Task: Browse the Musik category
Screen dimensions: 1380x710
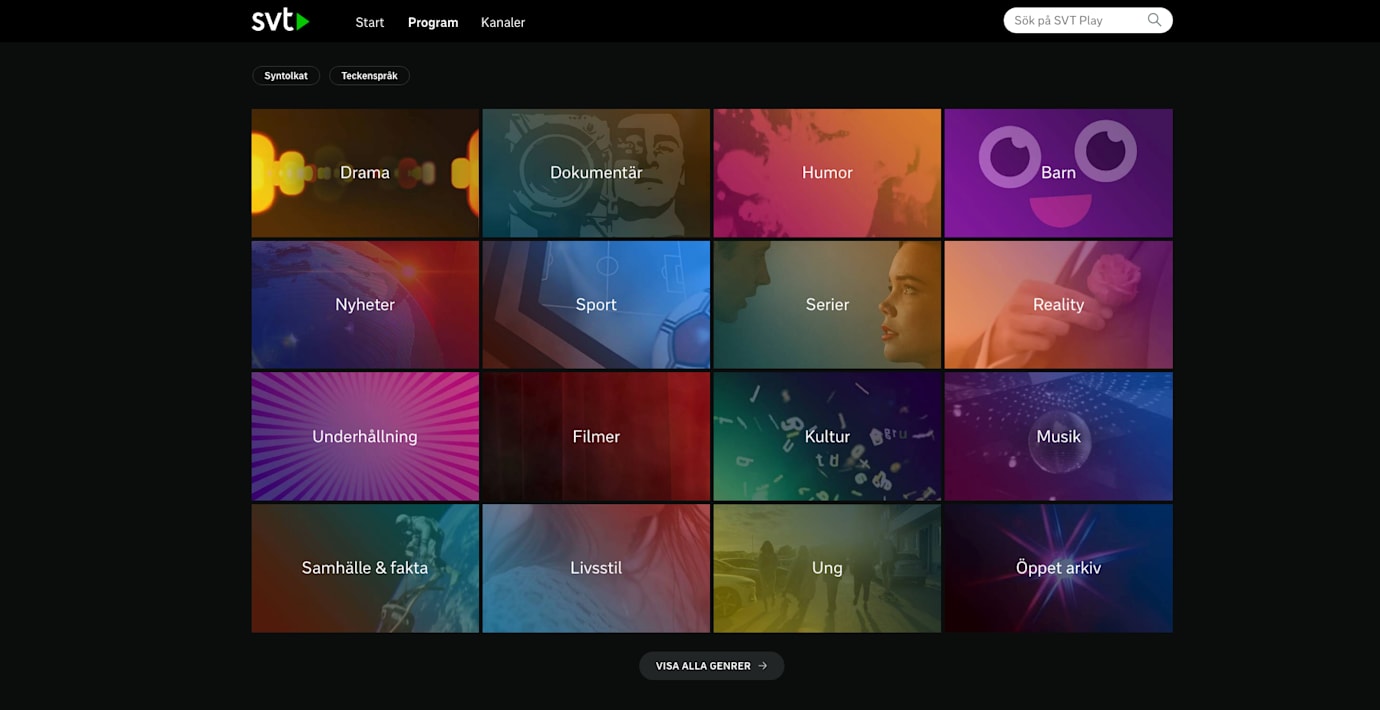Action: click(x=1058, y=437)
